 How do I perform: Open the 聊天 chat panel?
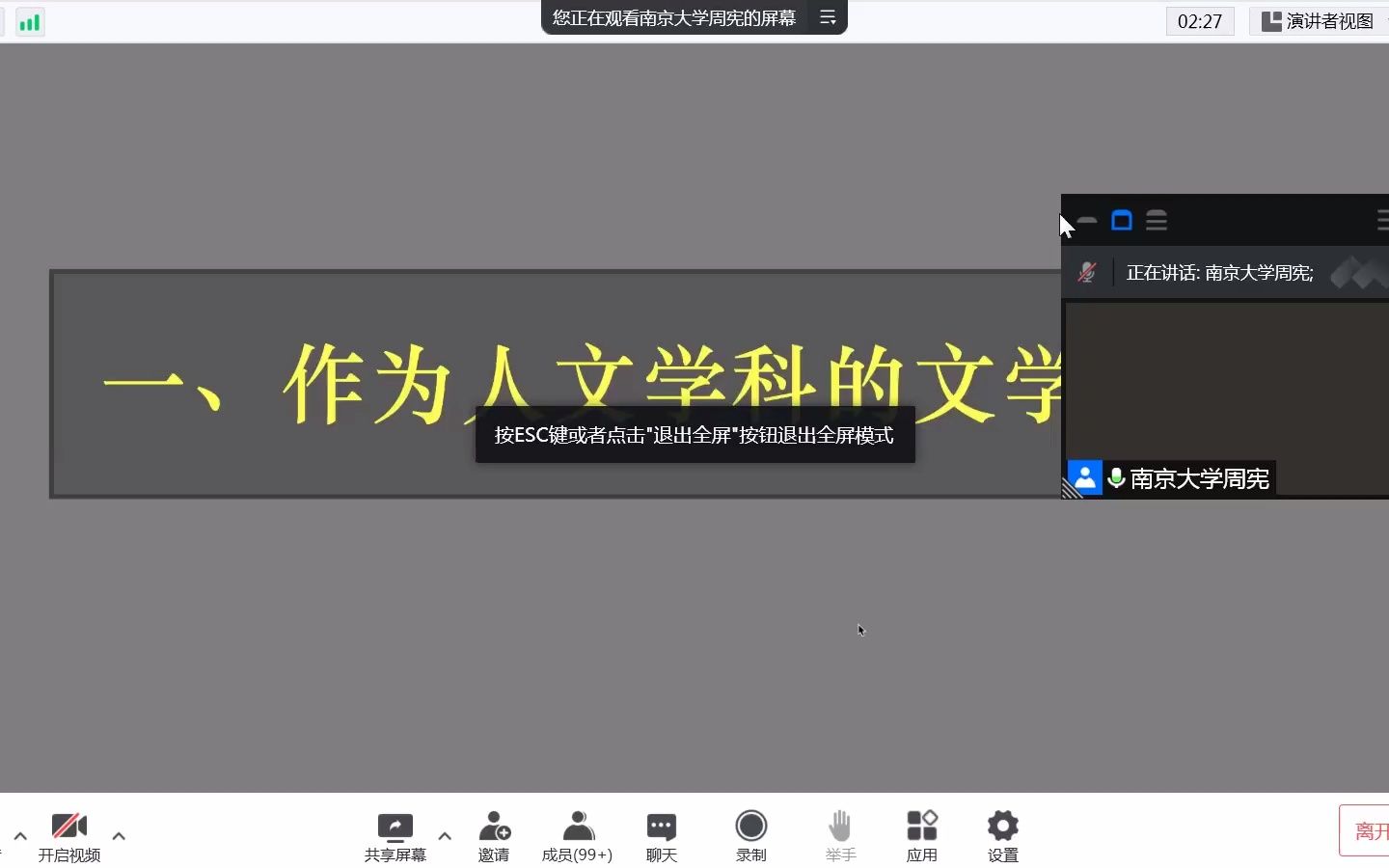[x=662, y=836]
